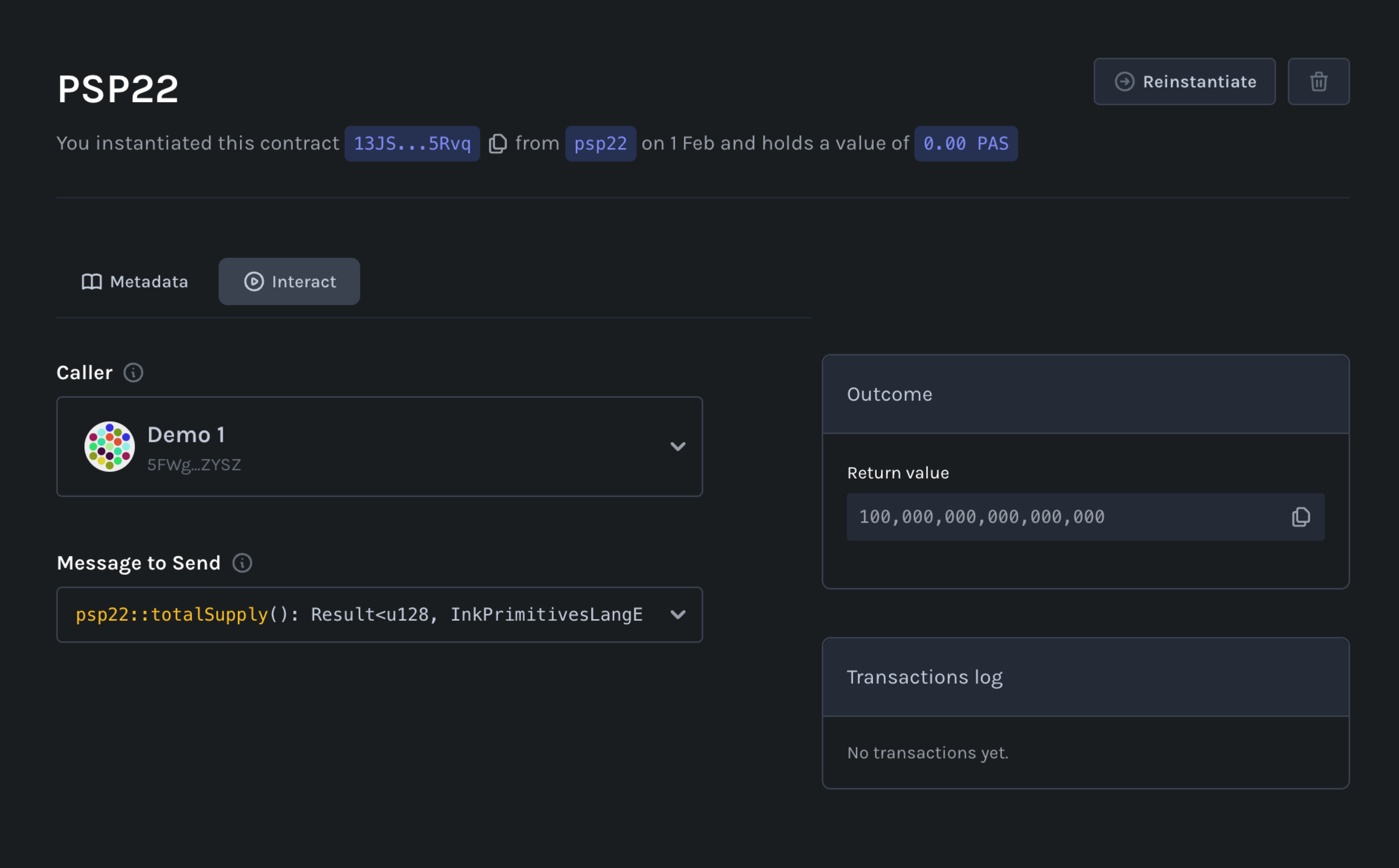Click the play icon on Interact tab

(x=254, y=282)
